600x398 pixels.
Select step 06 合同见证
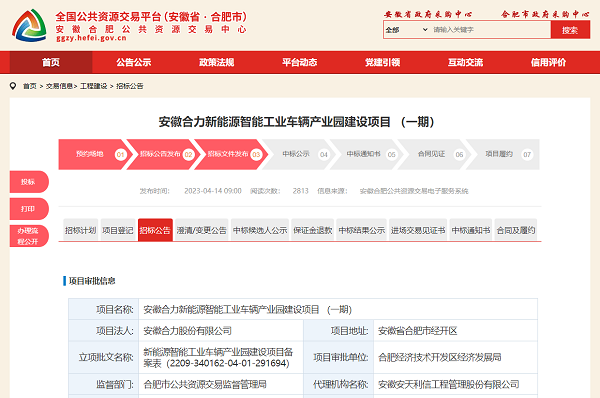coord(434,154)
